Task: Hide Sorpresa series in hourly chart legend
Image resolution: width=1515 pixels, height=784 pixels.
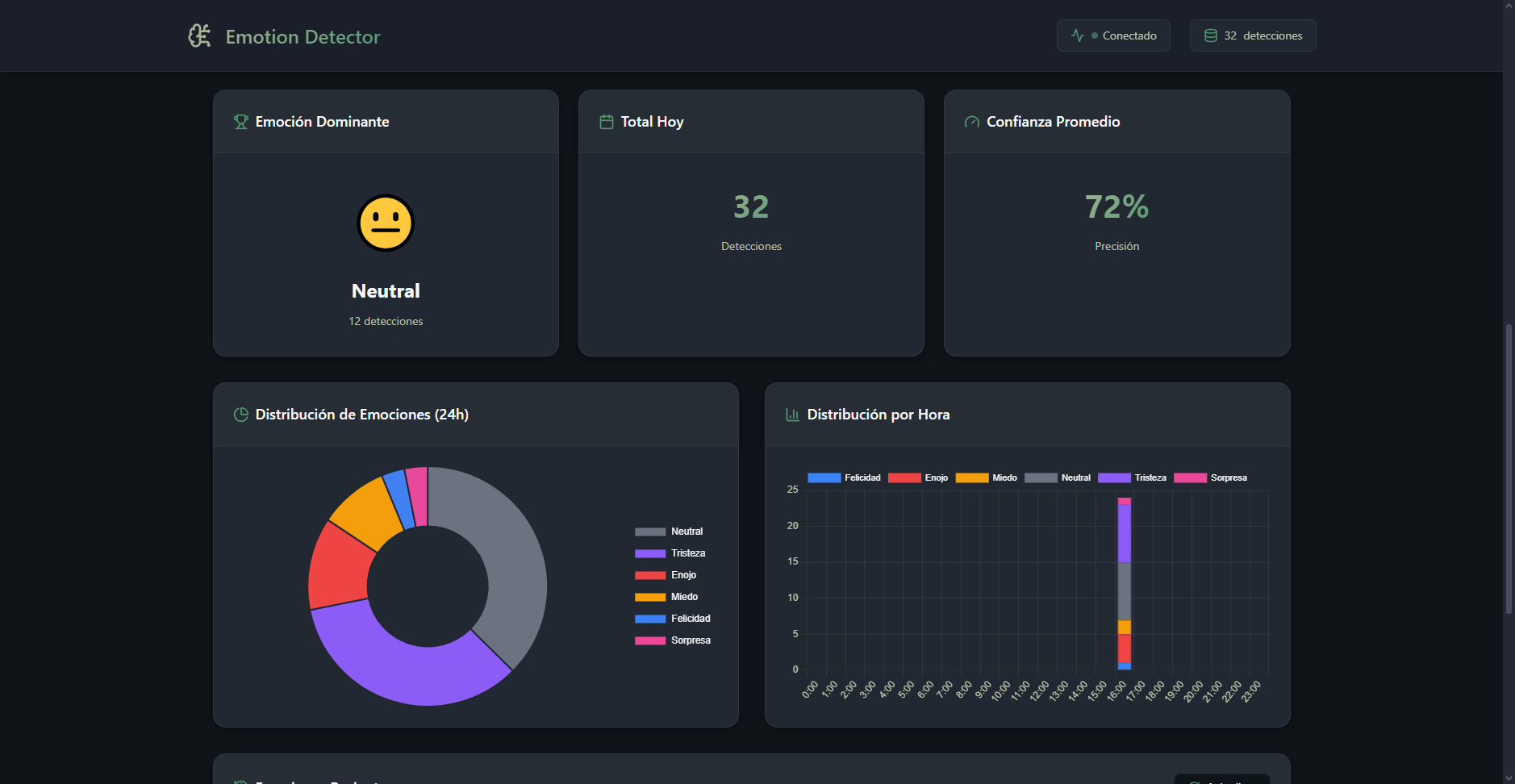Action: [1210, 477]
